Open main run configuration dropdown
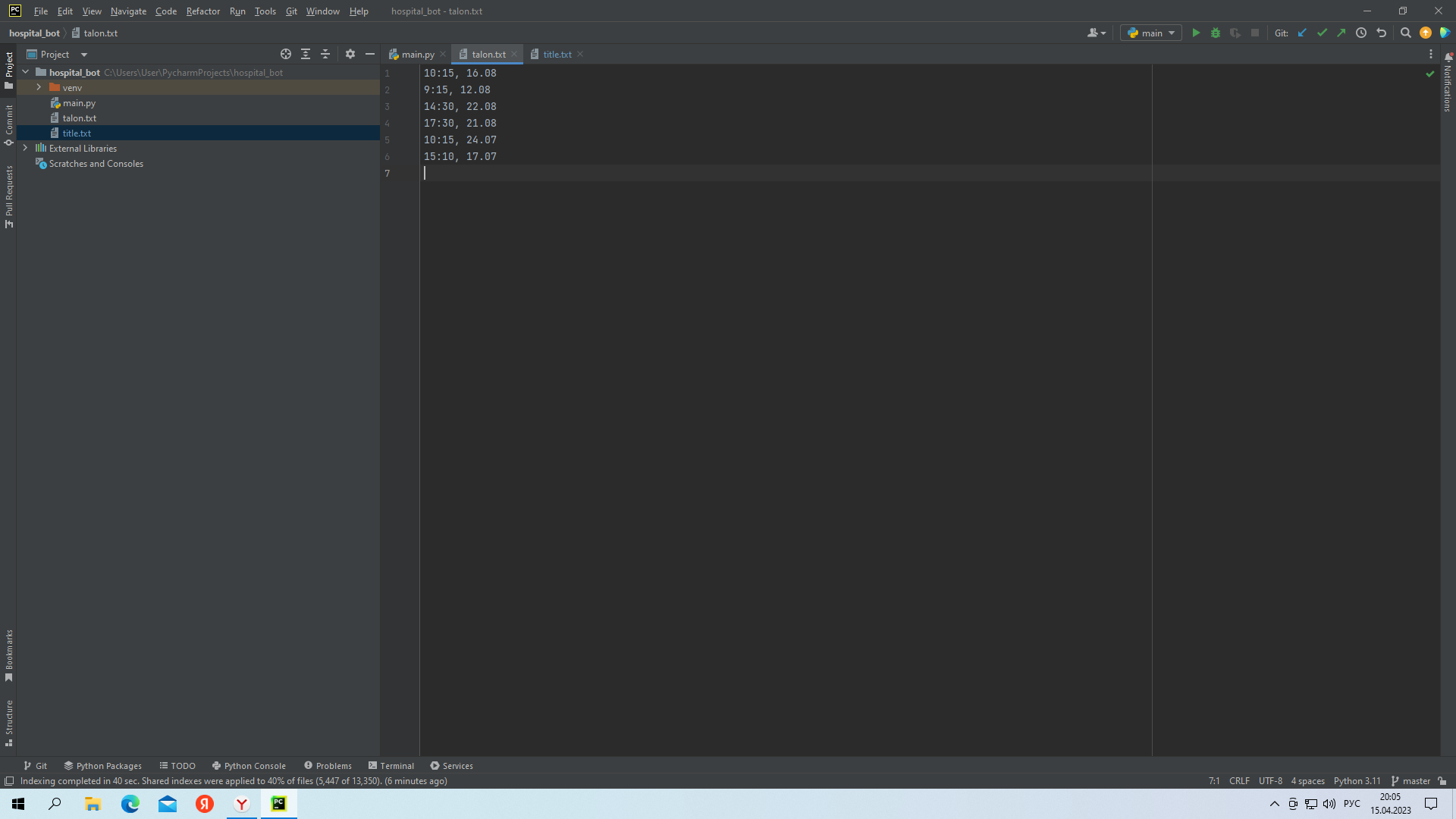The image size is (1456, 819). [1150, 33]
